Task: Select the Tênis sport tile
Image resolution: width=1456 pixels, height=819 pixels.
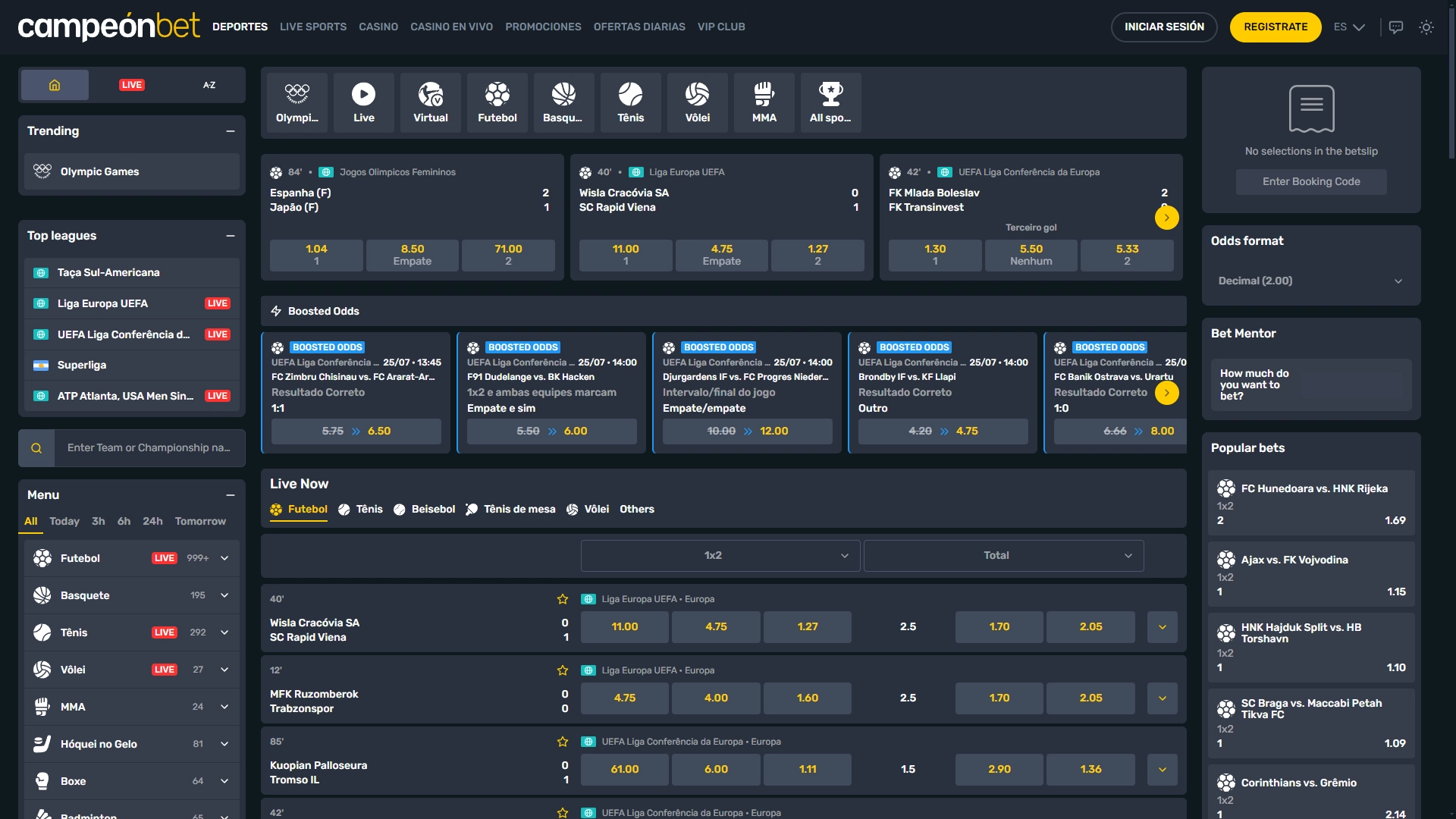Action: coord(631,103)
